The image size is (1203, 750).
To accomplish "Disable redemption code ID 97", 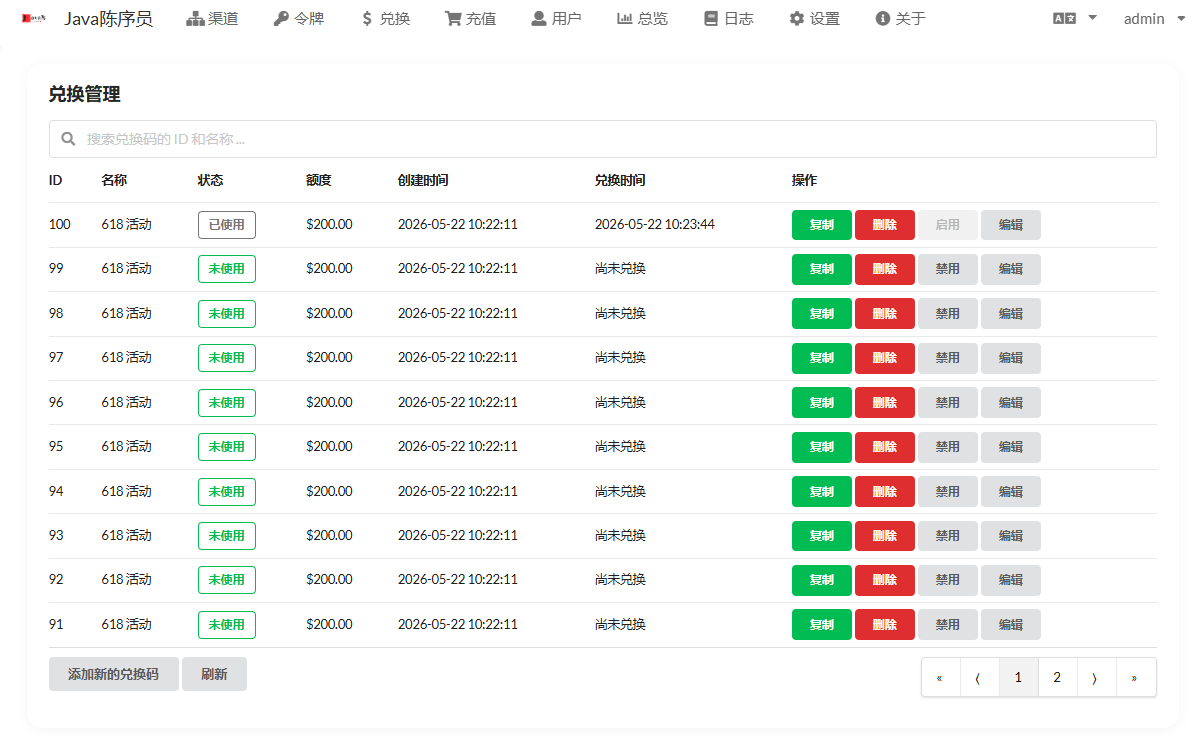I will coord(948,358).
